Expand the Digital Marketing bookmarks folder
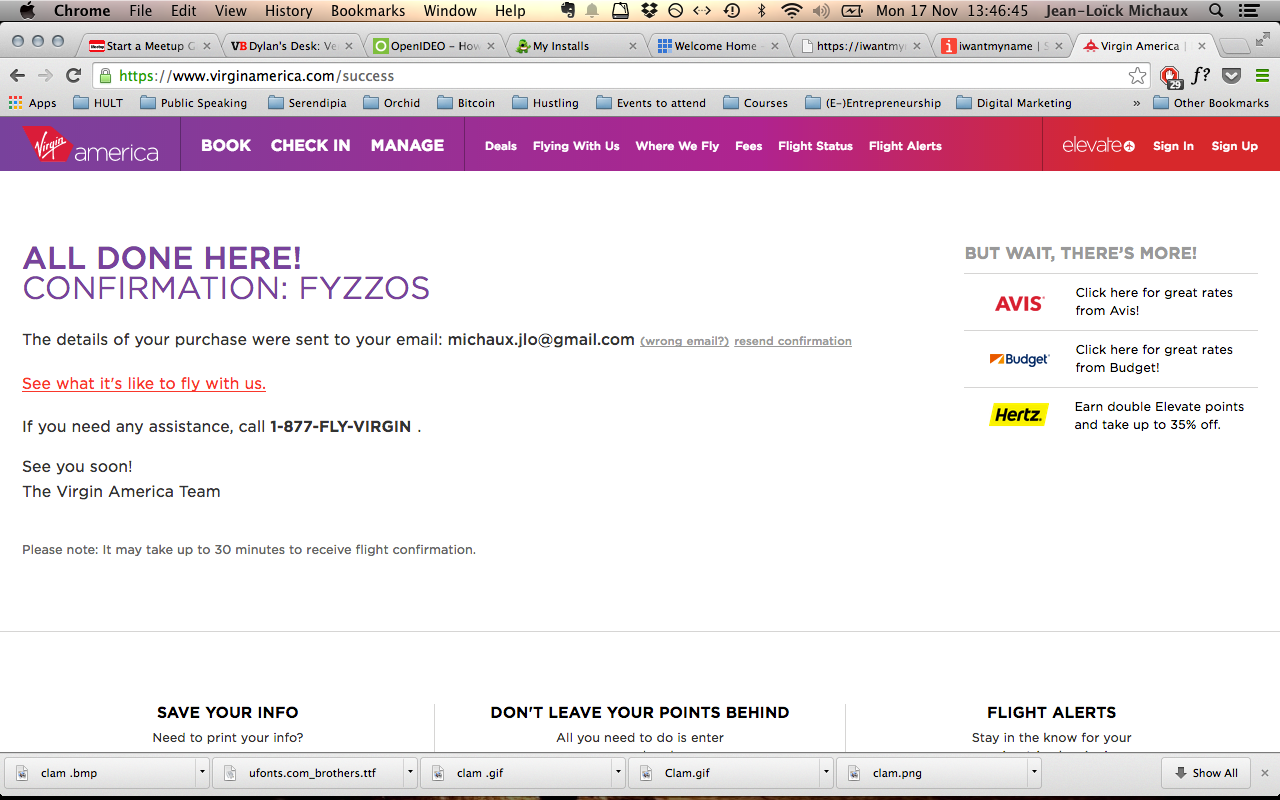The height and width of the screenshot is (800, 1280). pos(1014,103)
